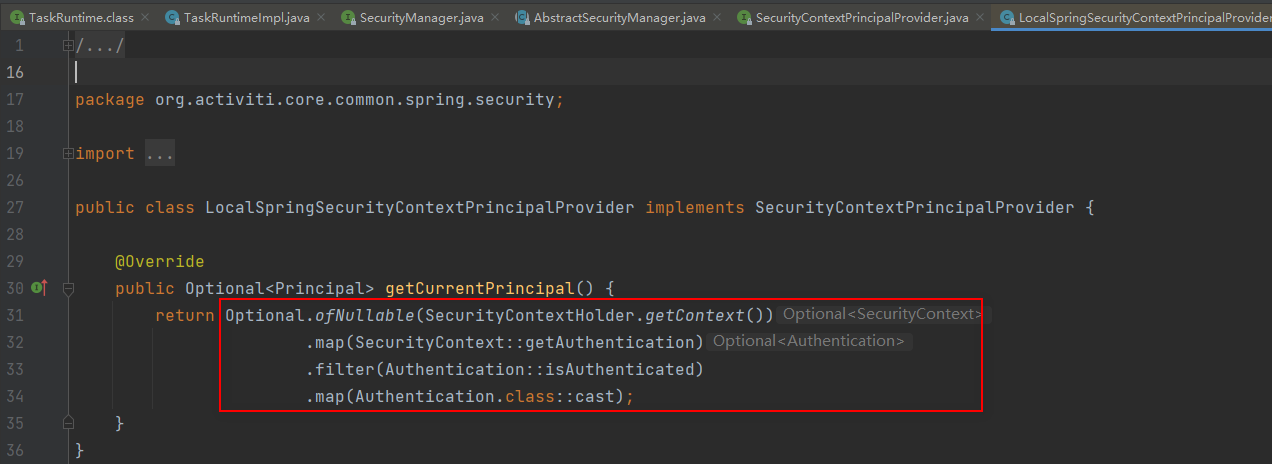This screenshot has height=464, width=1272.
Task: Open the AbstractSecurityManager.java tab
Action: click(x=619, y=18)
